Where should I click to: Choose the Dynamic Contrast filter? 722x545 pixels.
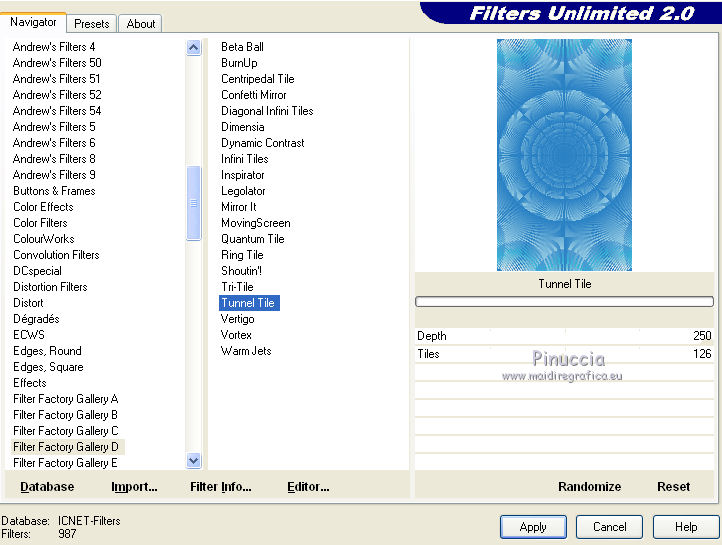262,143
